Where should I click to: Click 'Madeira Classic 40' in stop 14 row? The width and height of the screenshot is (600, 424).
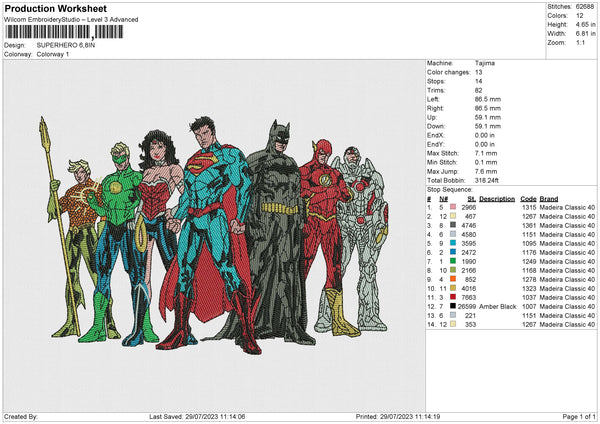(567, 325)
